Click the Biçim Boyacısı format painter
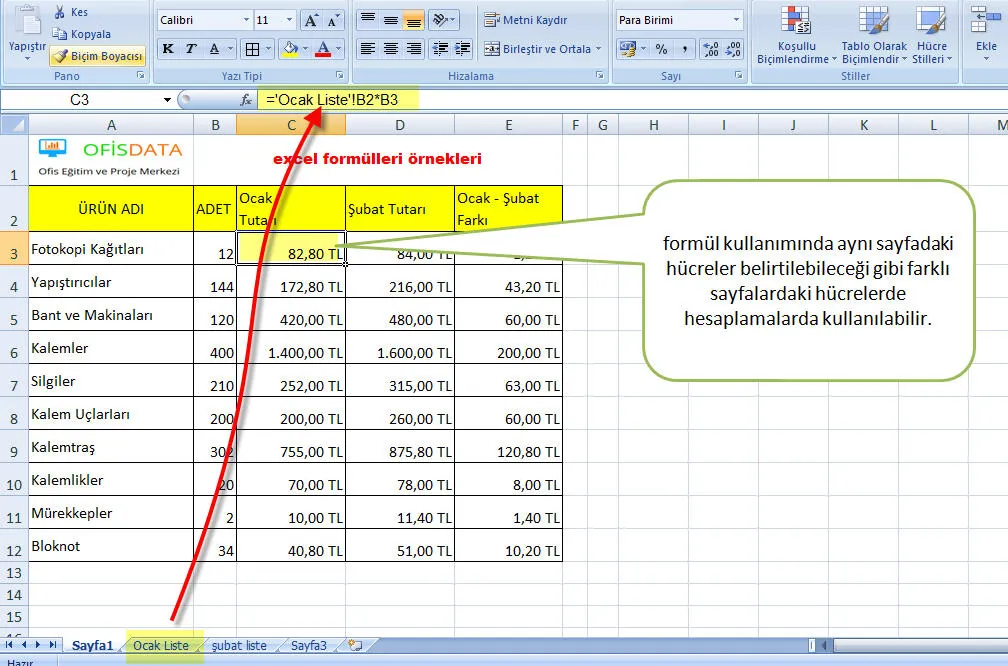Image resolution: width=1008 pixels, height=666 pixels. coord(98,57)
